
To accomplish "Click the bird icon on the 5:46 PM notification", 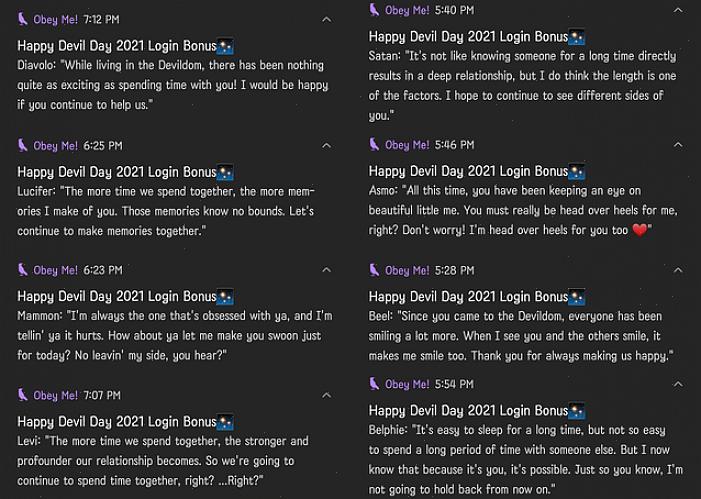I will [x=374, y=145].
